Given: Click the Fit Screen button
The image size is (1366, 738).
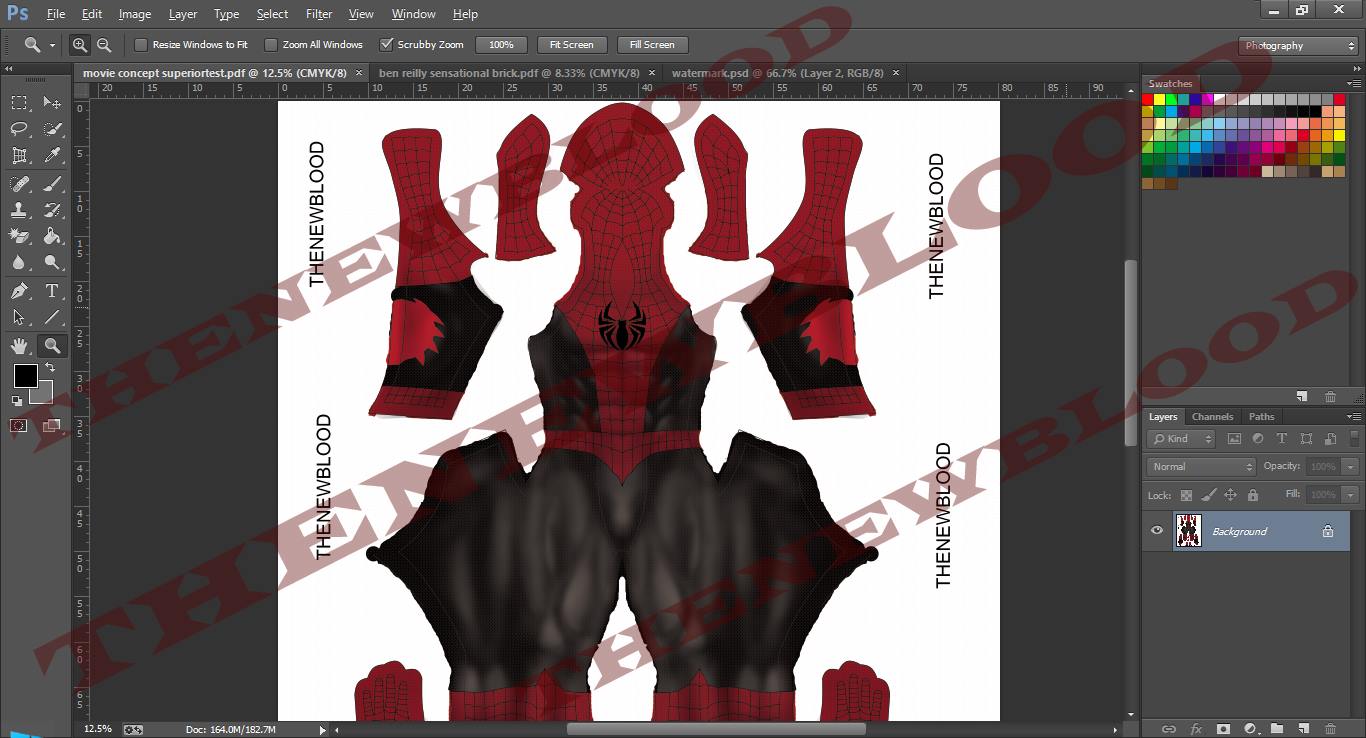Looking at the screenshot, I should tap(572, 45).
